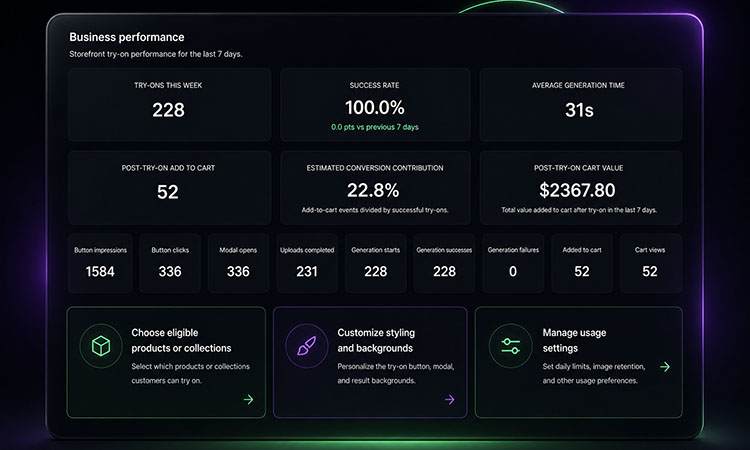Screen dimensions: 750x450
Task: Click the text 'Personalize the try-on button, modal,'
Action: coord(396,366)
